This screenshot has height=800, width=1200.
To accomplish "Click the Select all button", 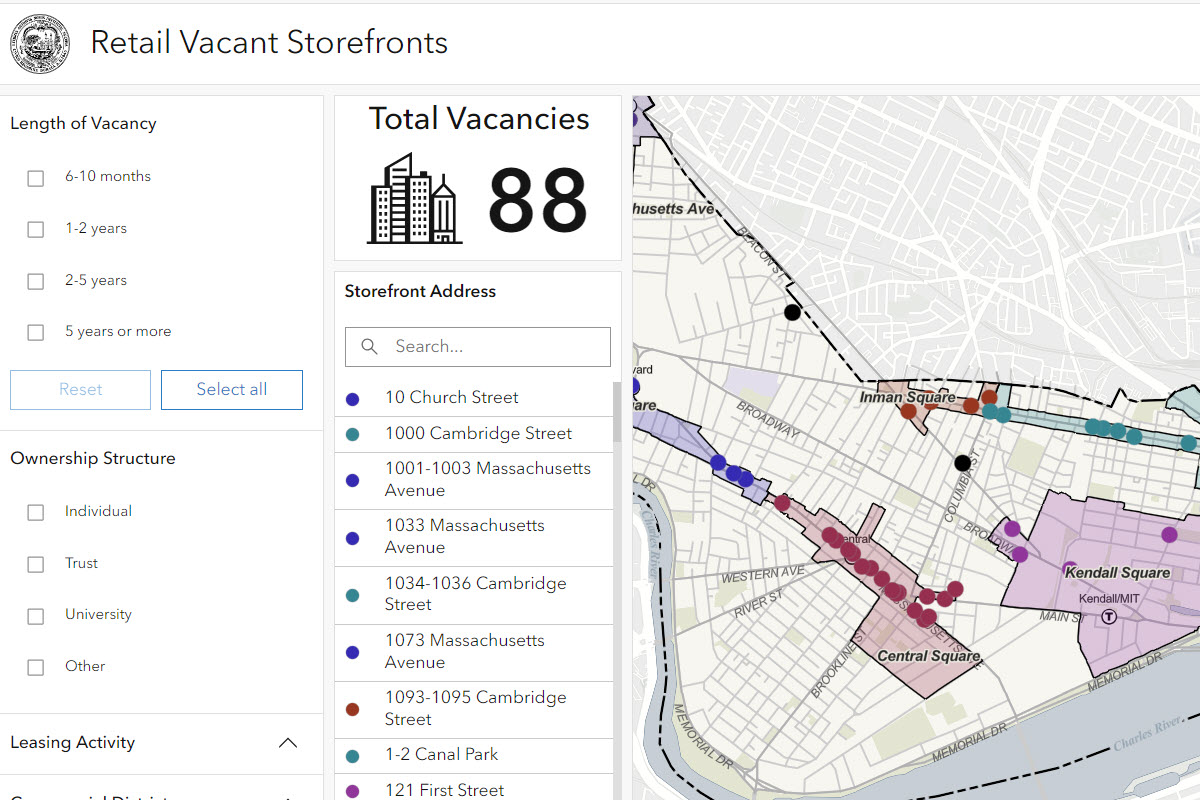I will coord(231,389).
